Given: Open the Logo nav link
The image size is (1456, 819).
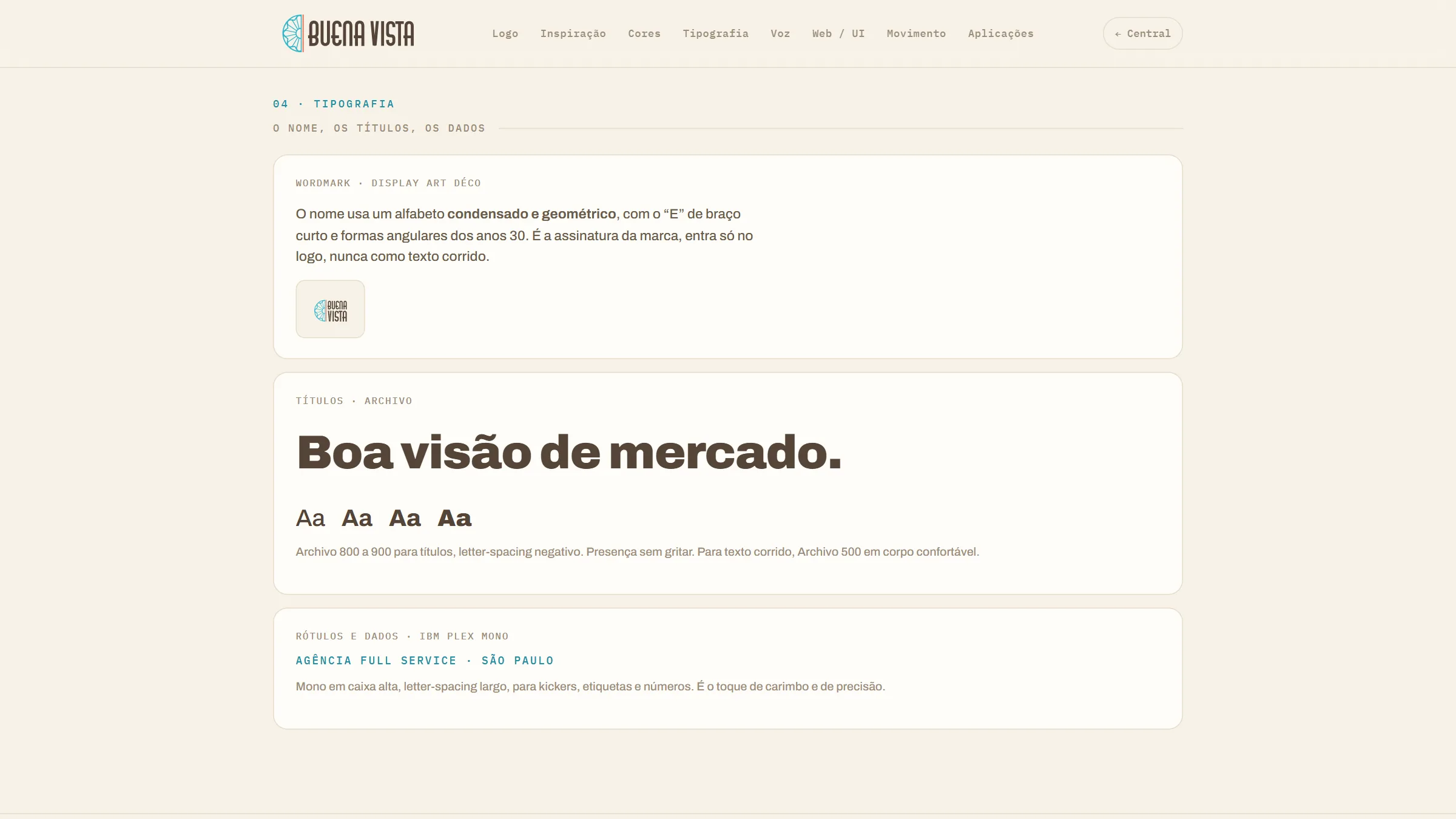Looking at the screenshot, I should [x=505, y=33].
